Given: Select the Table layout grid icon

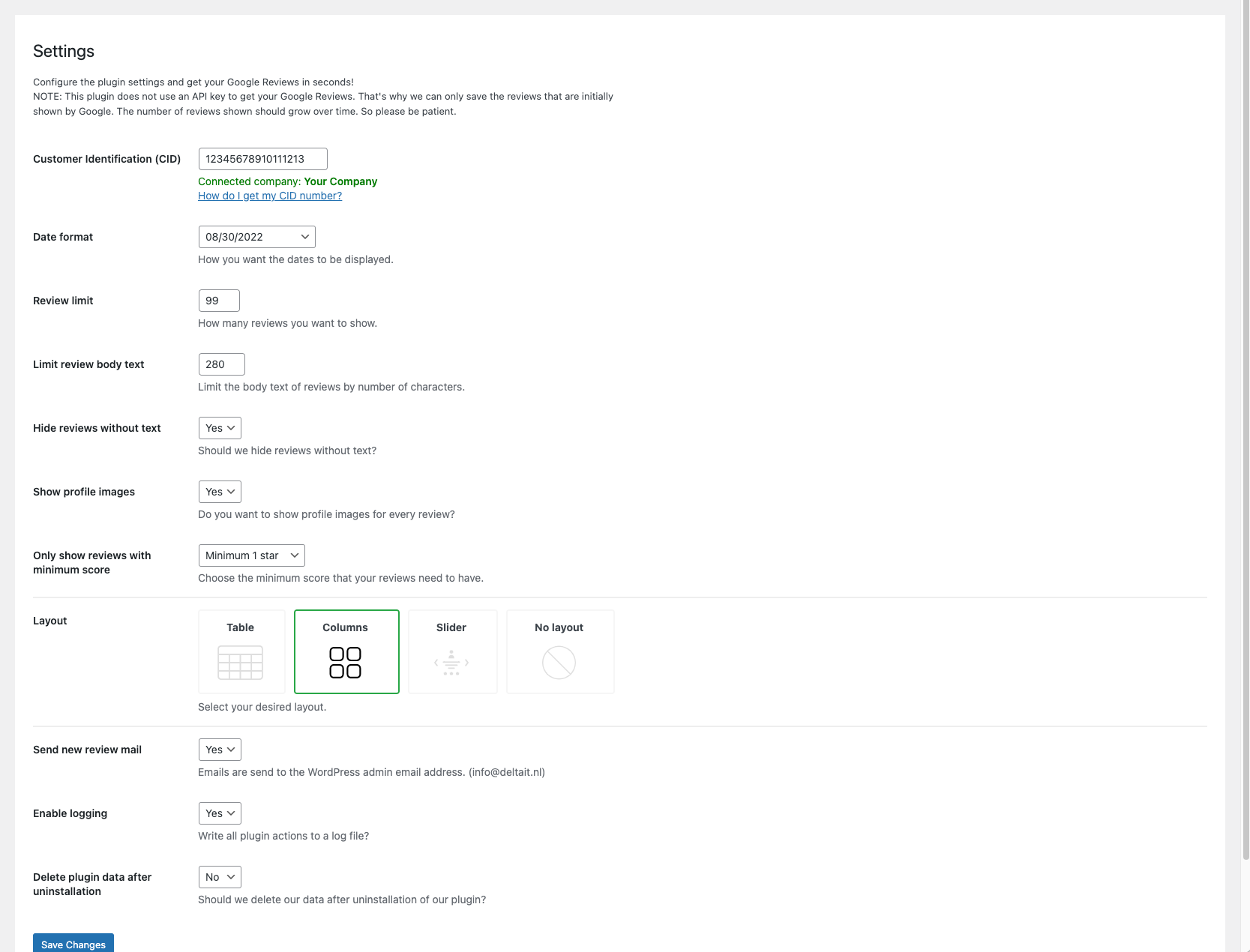Looking at the screenshot, I should pos(240,663).
